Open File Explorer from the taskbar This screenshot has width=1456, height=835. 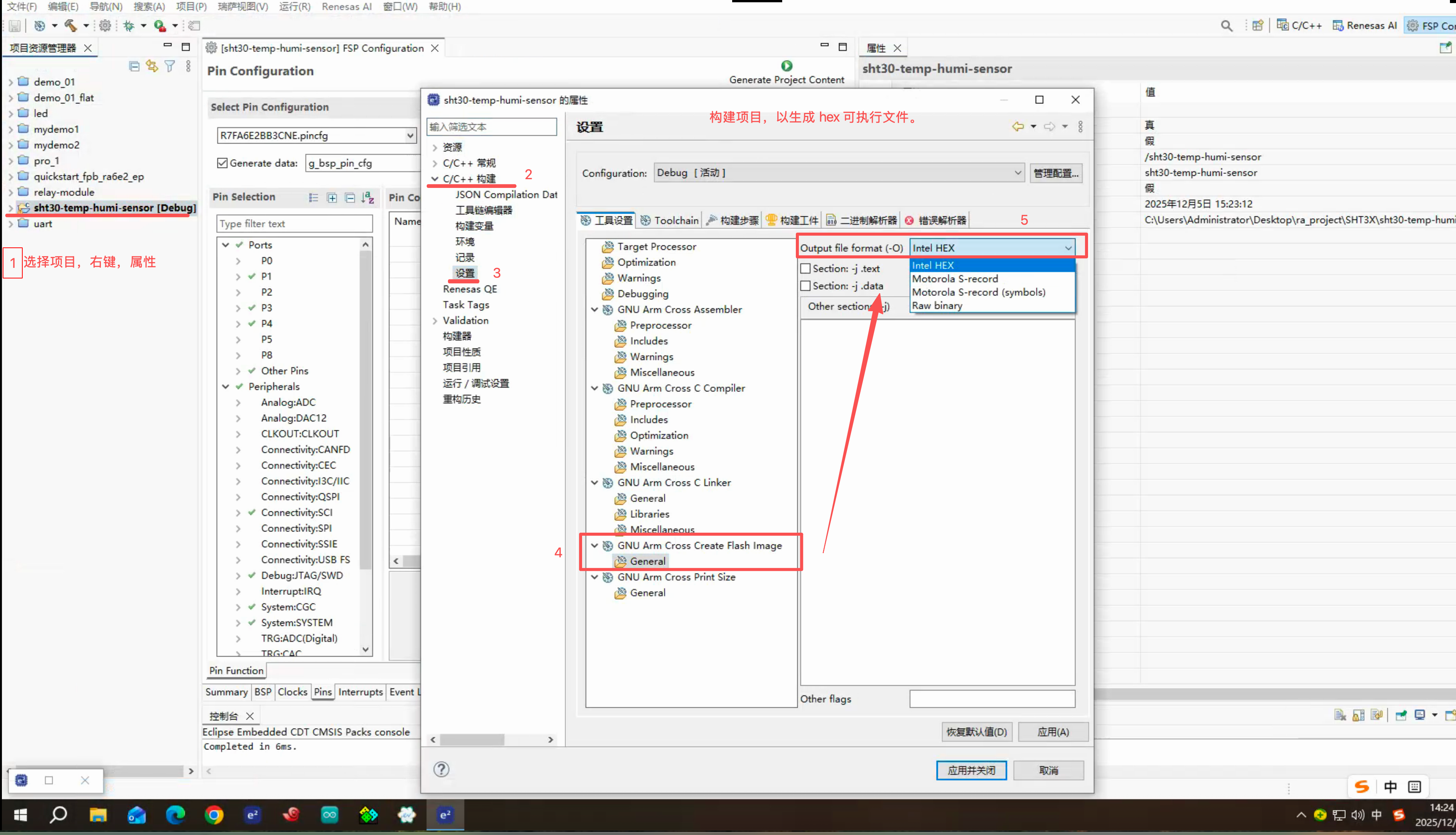[98, 815]
